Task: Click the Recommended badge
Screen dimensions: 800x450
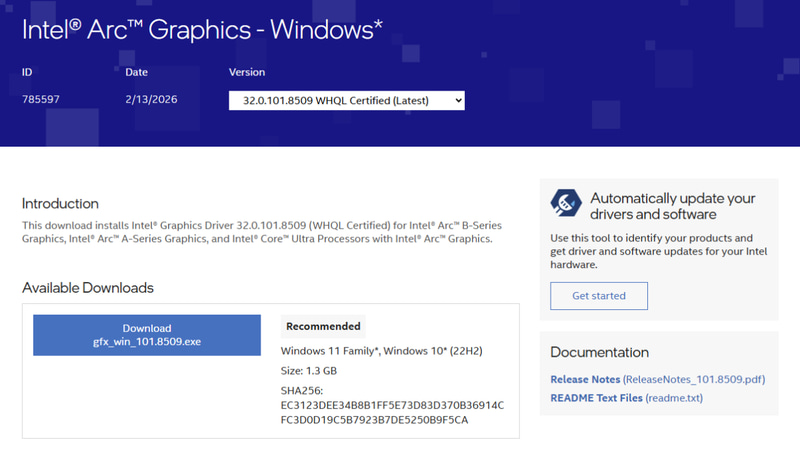Action: [323, 327]
